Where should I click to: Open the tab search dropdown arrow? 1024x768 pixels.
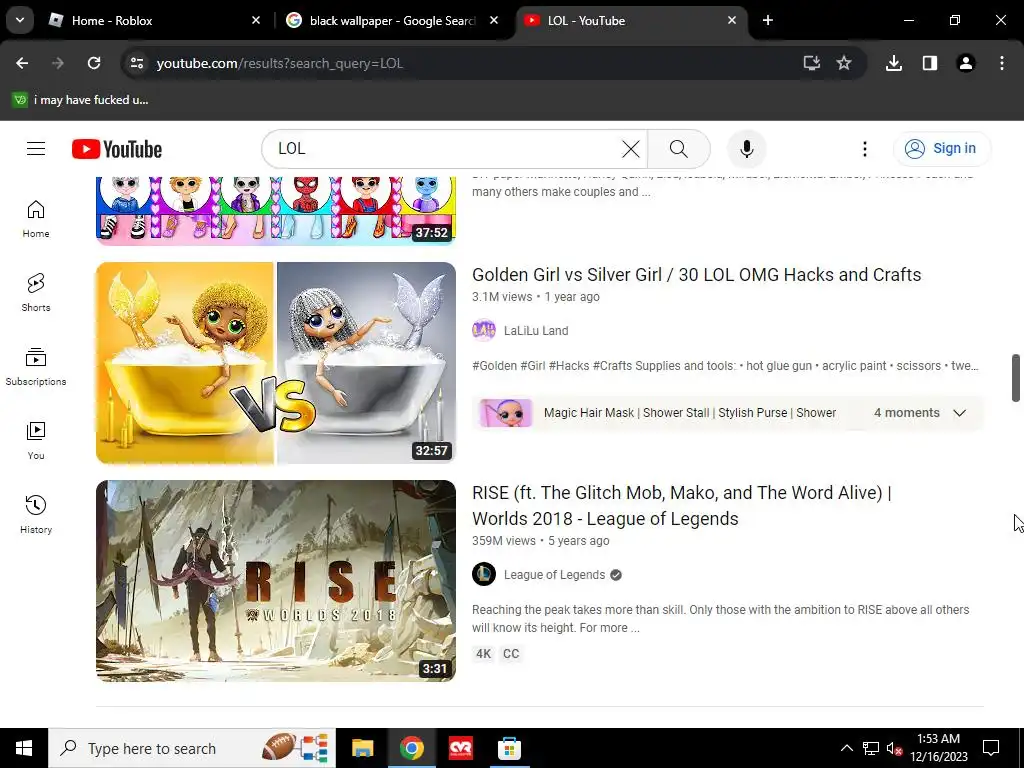tap(20, 20)
